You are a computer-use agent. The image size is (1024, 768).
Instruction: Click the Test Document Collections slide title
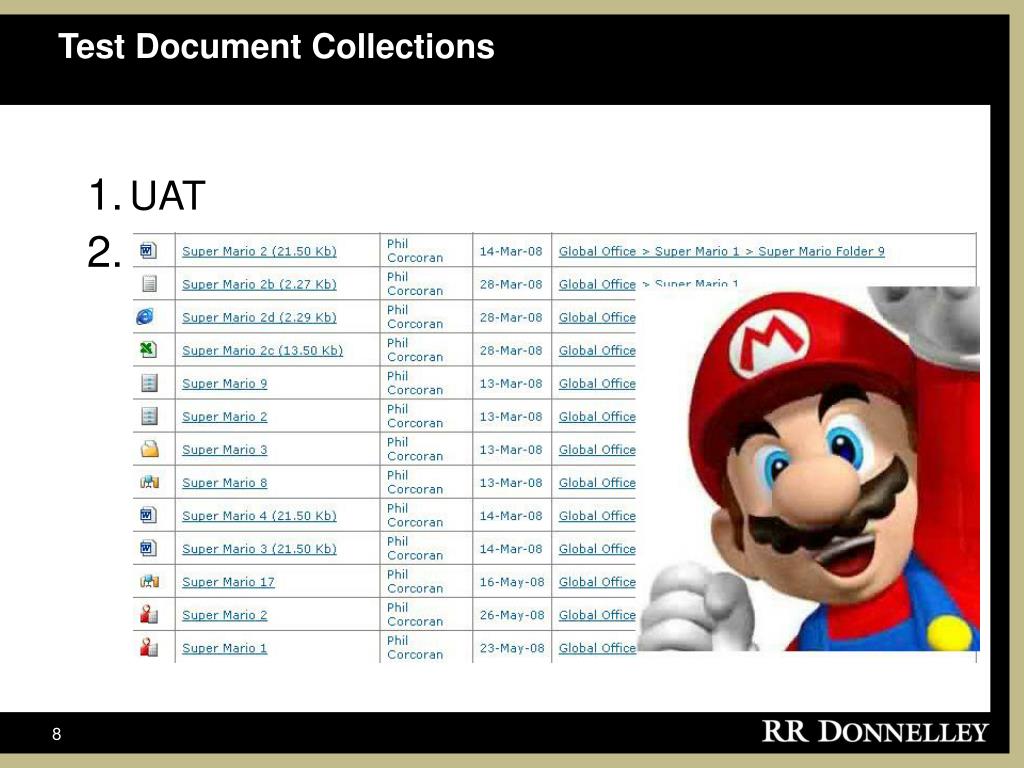click(x=276, y=46)
